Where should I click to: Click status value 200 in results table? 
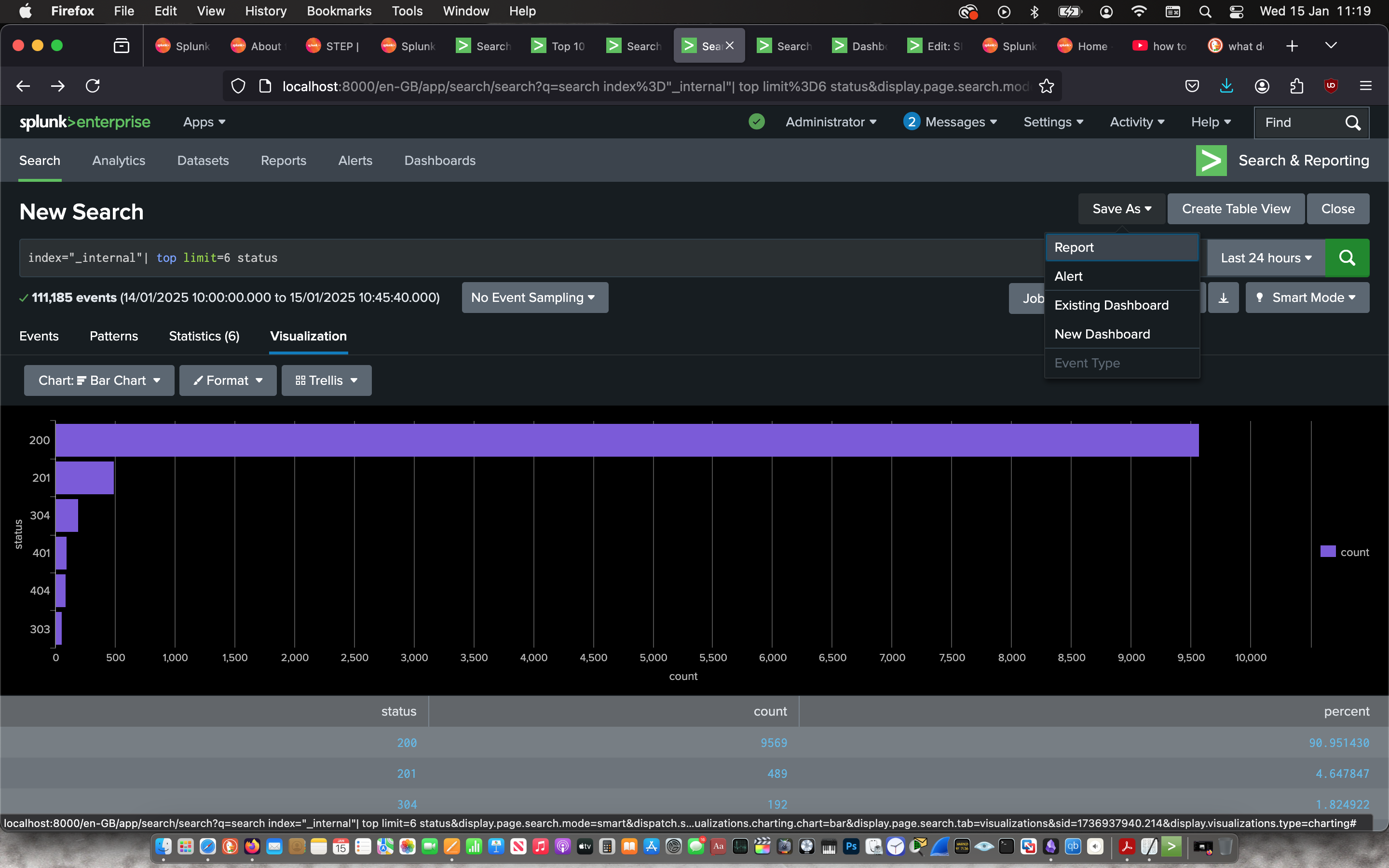pos(407,743)
